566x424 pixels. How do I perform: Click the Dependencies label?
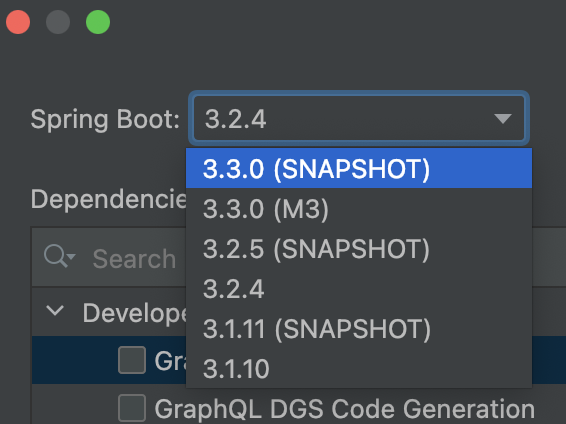click(109, 199)
